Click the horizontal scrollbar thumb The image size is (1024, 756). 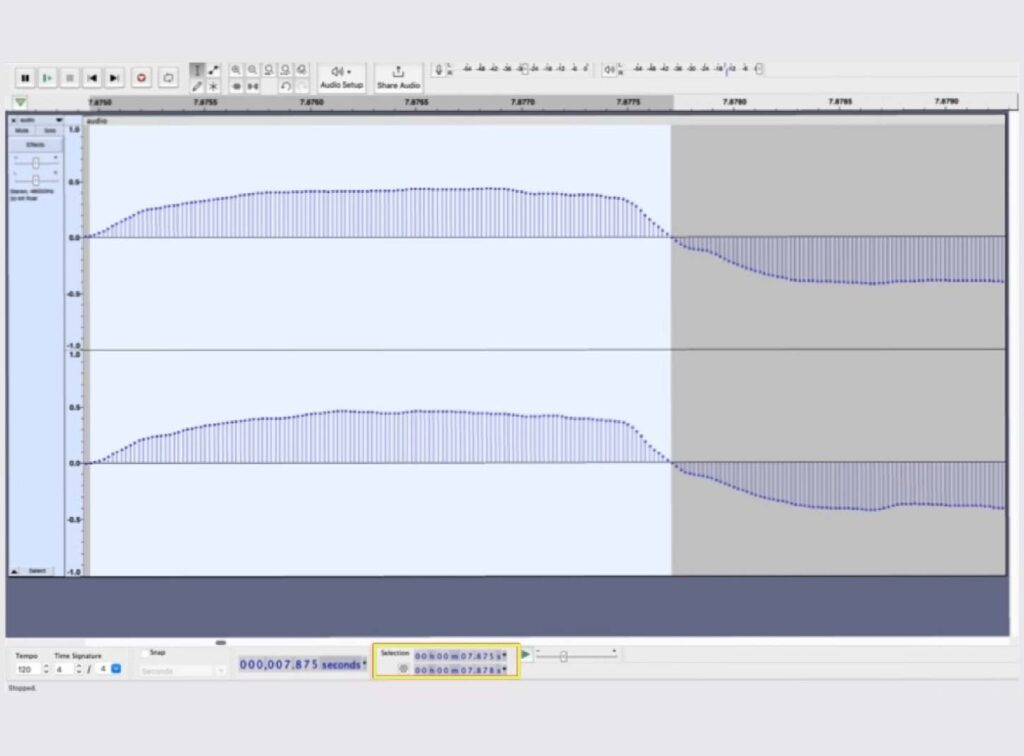pyautogui.click(x=221, y=642)
